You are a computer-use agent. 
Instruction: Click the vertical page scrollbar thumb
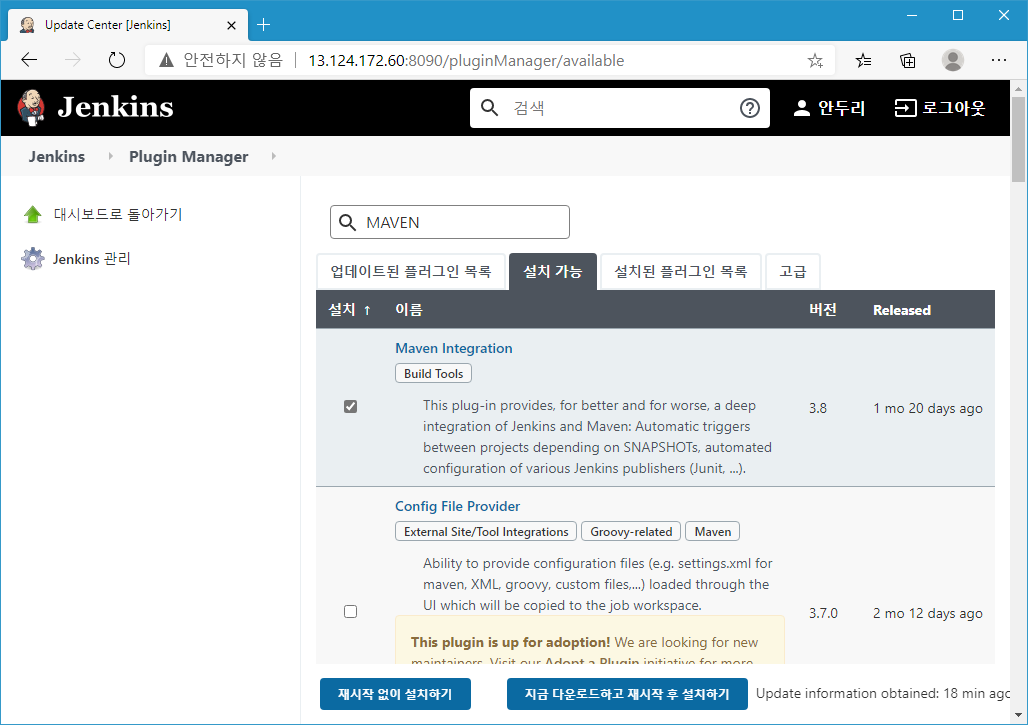click(1018, 139)
